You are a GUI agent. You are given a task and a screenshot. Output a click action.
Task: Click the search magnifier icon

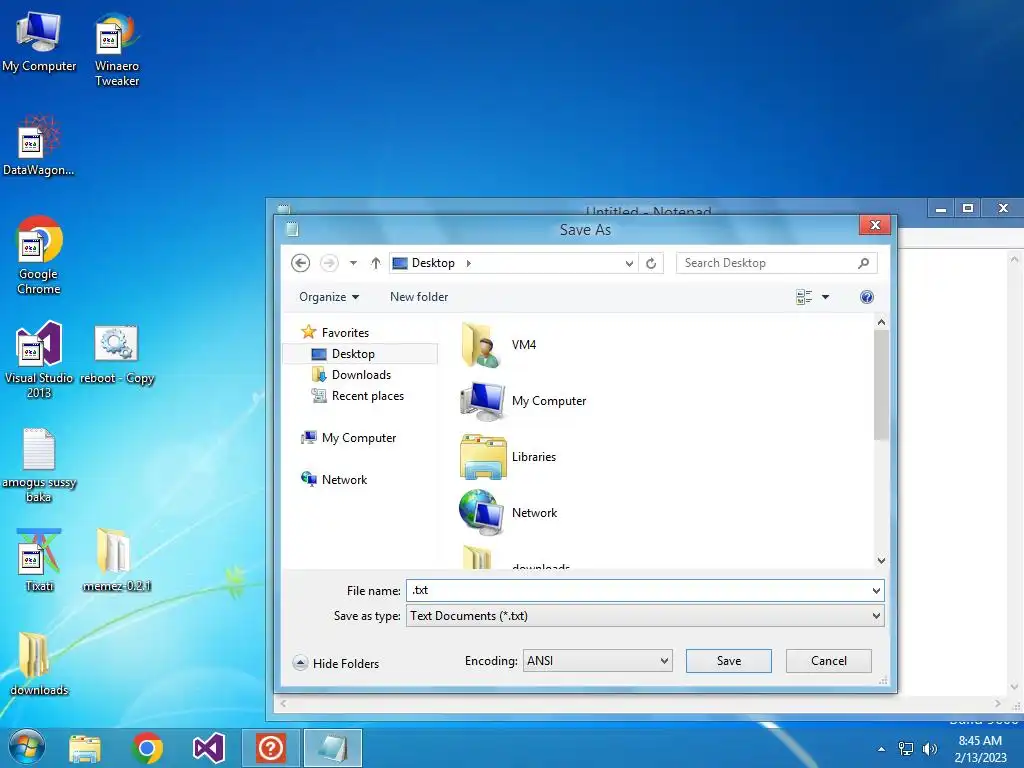click(863, 263)
